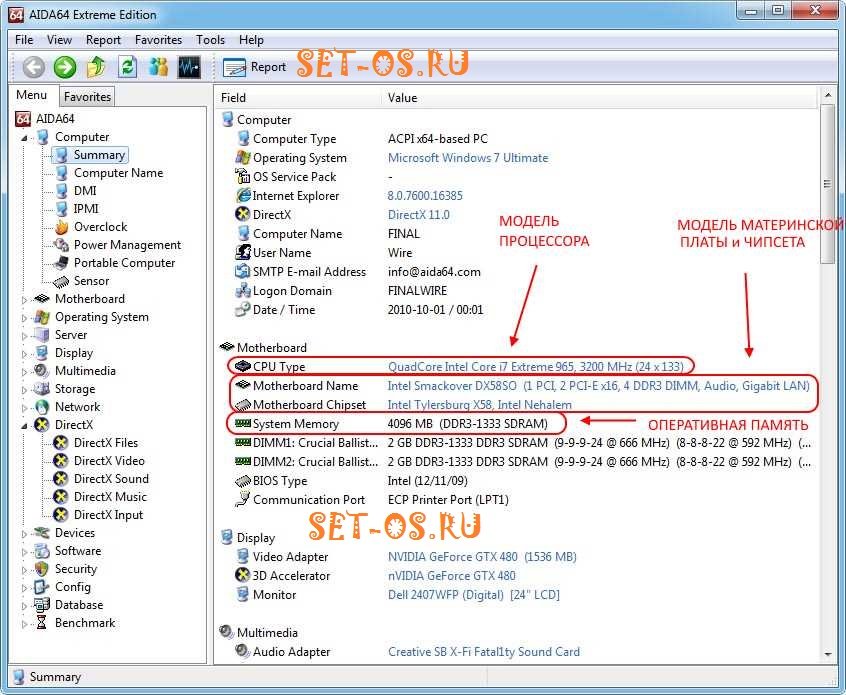Open the waveform monitor toolbar icon

pos(189,67)
